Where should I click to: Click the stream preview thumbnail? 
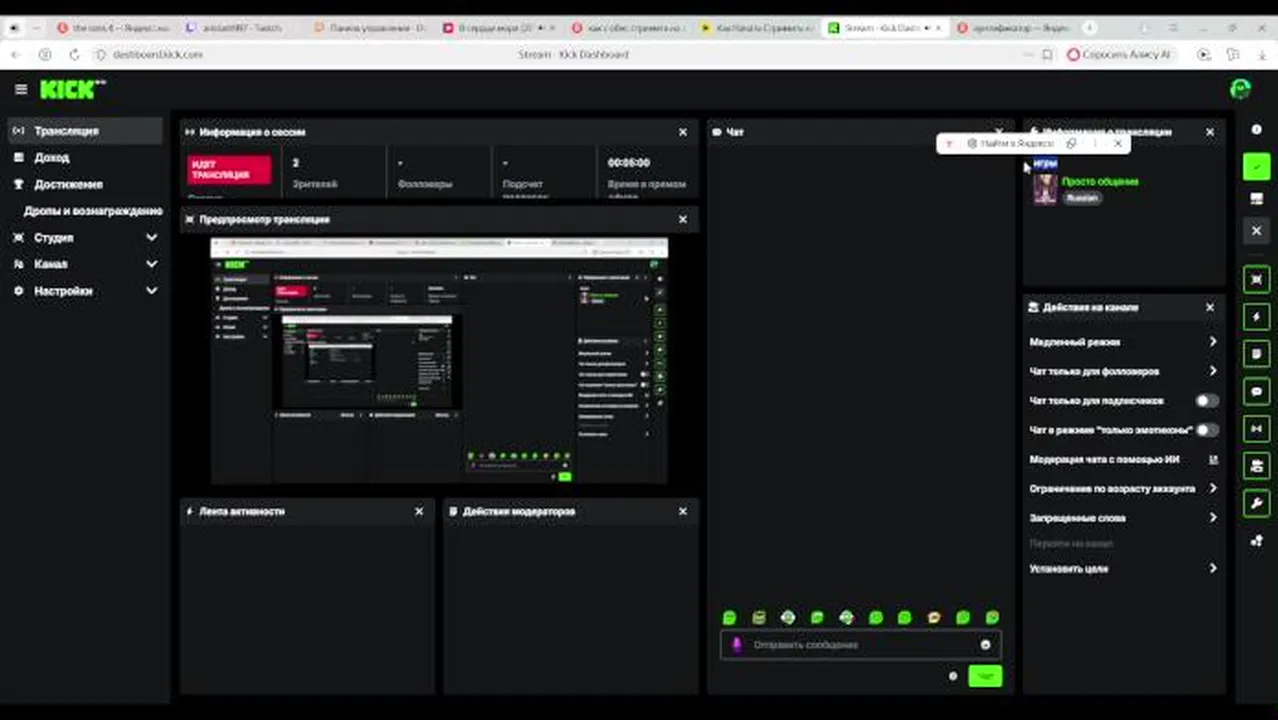(439, 360)
